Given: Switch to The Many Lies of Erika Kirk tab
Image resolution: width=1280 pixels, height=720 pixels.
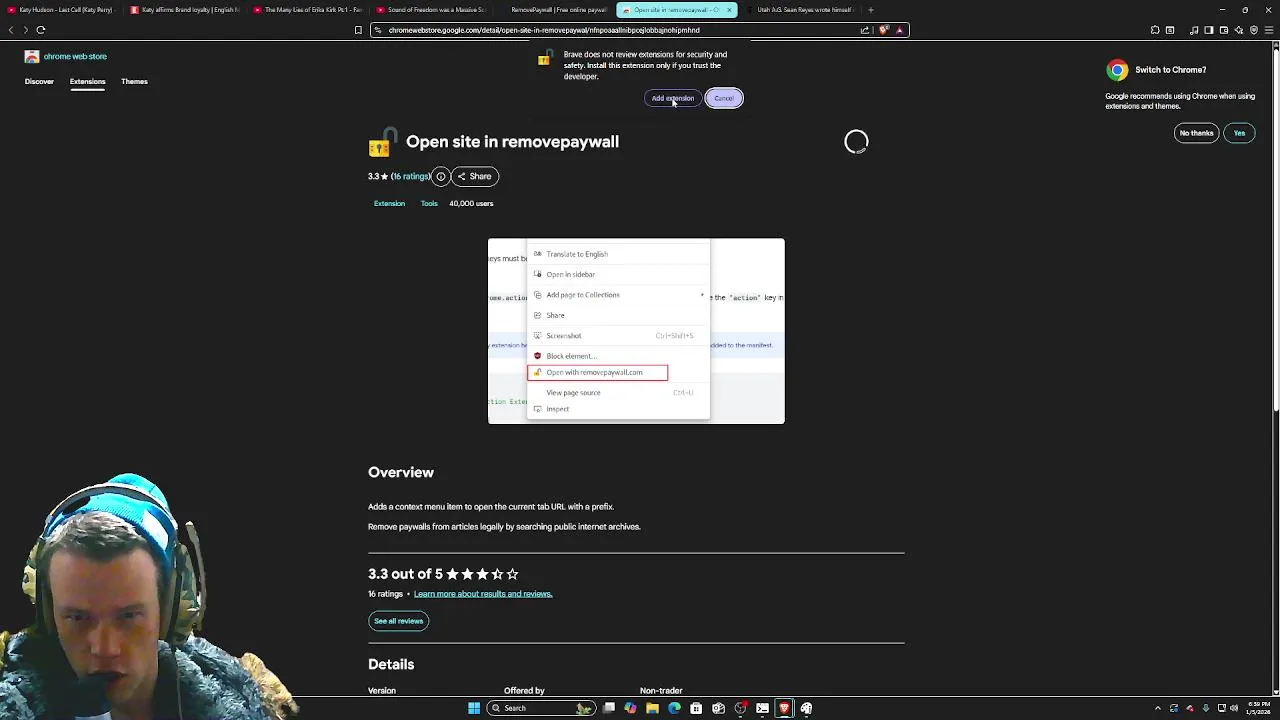Looking at the screenshot, I should point(308,10).
